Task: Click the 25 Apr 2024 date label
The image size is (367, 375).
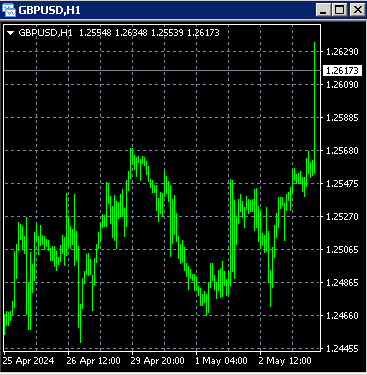Action: click(28, 361)
